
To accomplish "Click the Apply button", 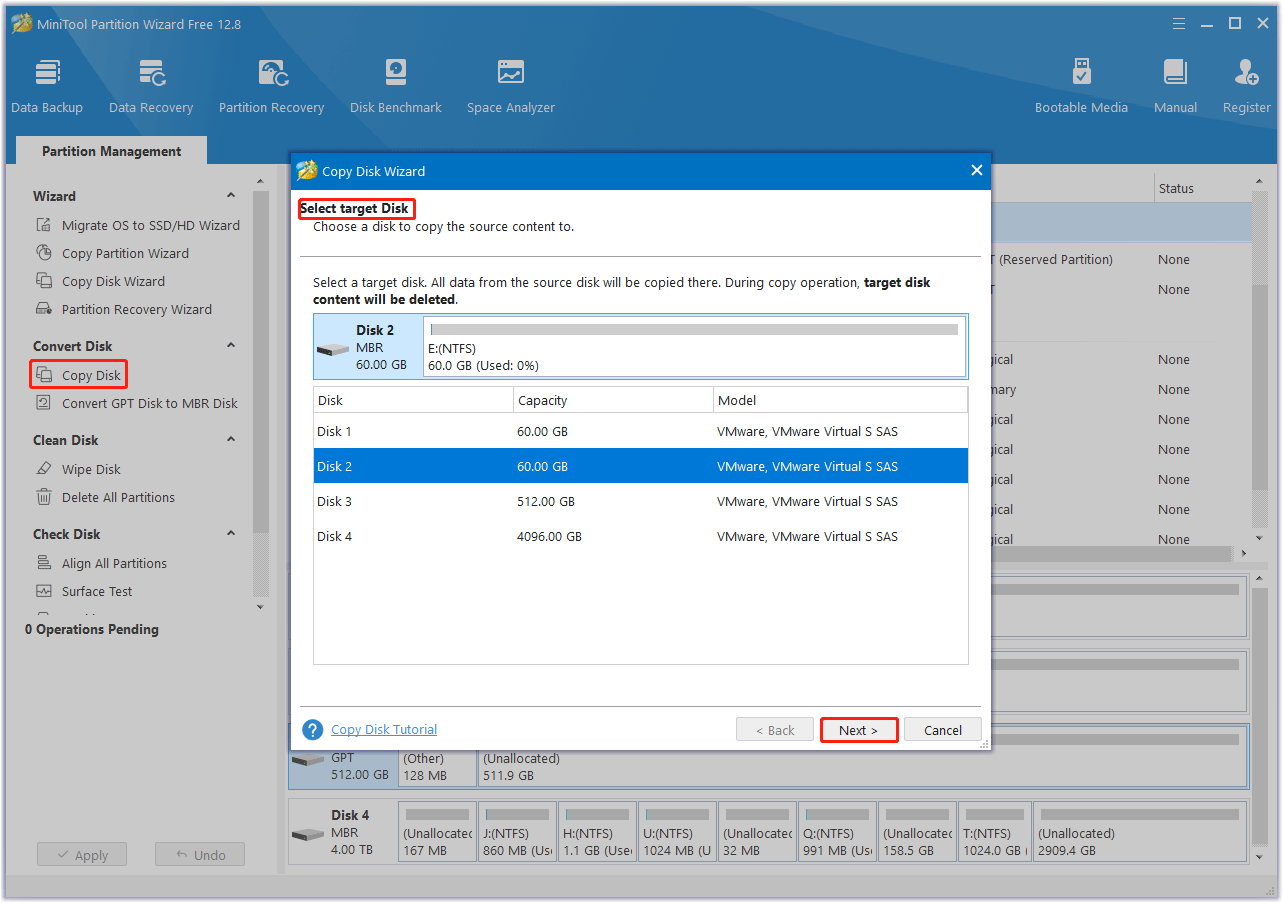I will (x=82, y=855).
